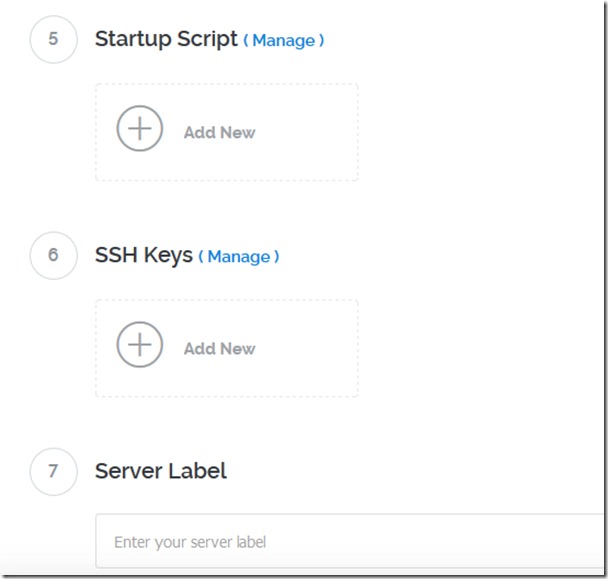Click the plus icon under SSH Keys
The image size is (608, 579).
(x=139, y=346)
